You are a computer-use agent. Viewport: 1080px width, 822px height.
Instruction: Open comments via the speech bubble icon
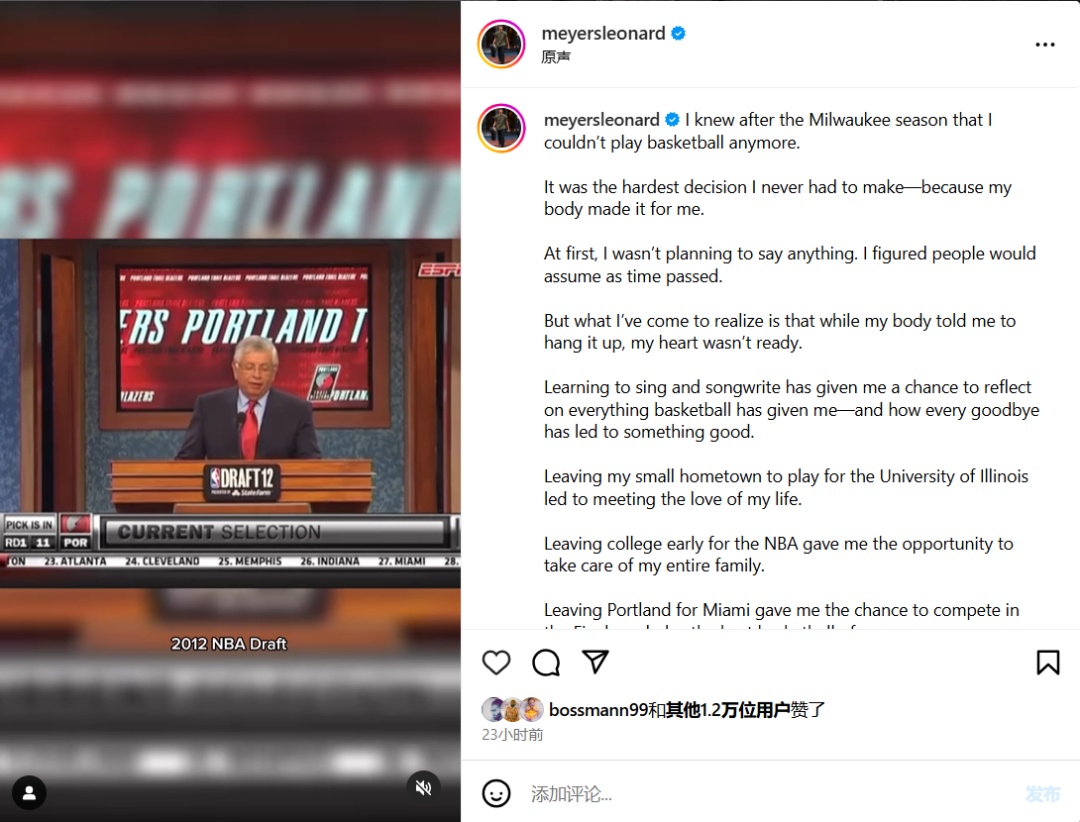point(546,662)
